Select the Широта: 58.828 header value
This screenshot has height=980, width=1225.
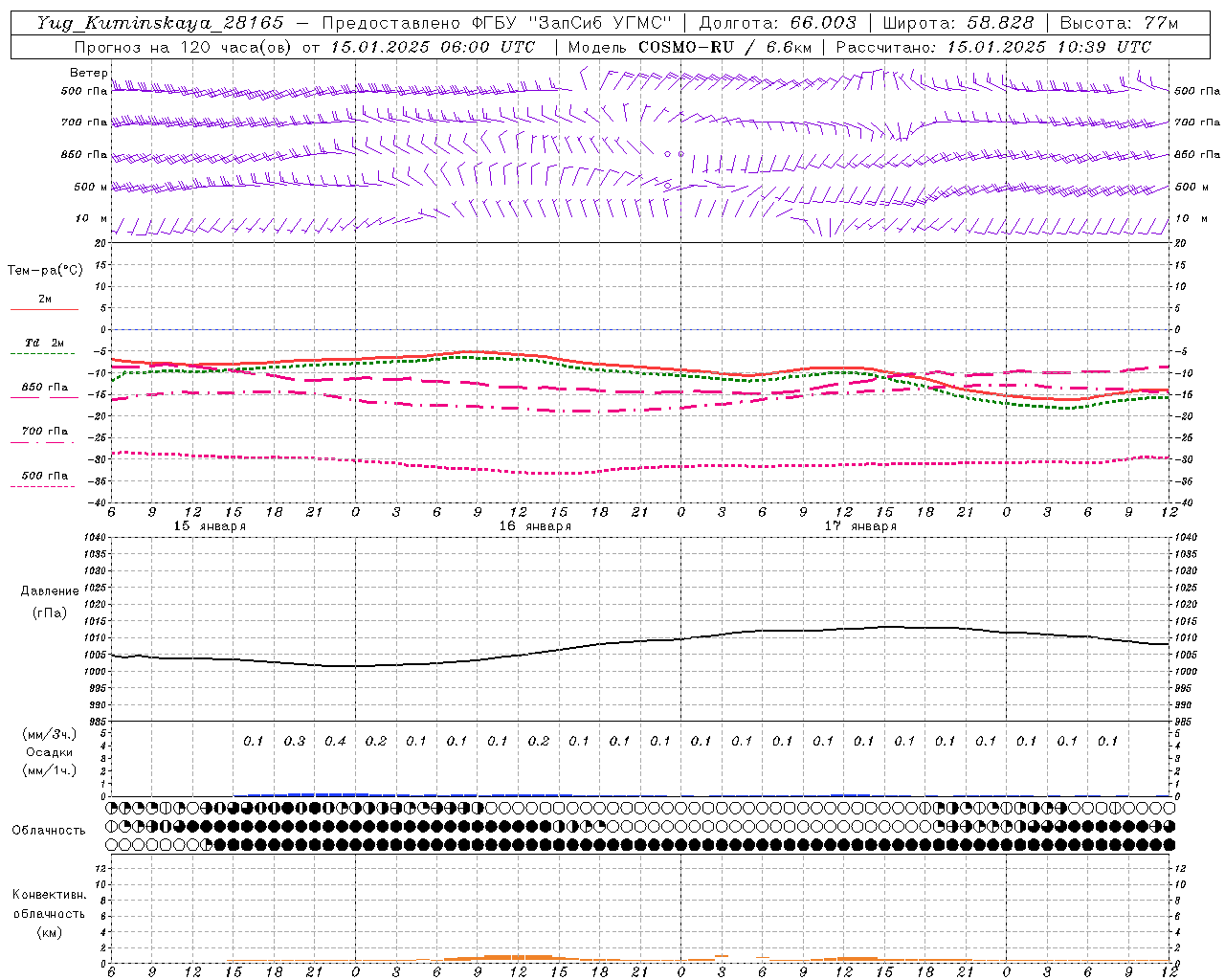coord(958,23)
